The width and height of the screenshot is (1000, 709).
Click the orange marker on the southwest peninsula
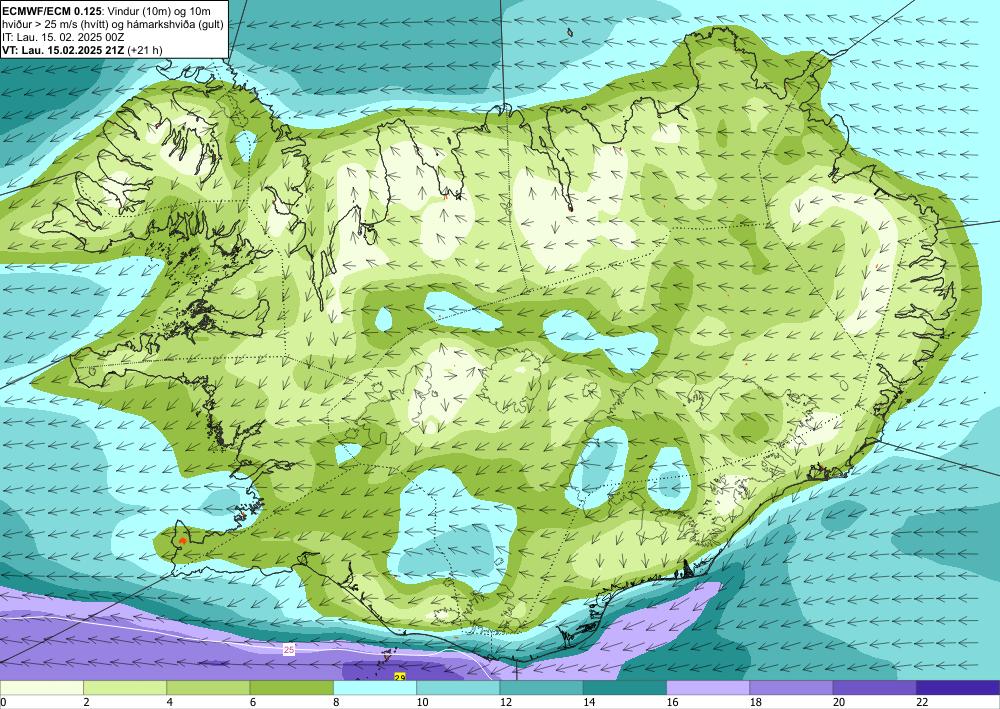tap(182, 540)
